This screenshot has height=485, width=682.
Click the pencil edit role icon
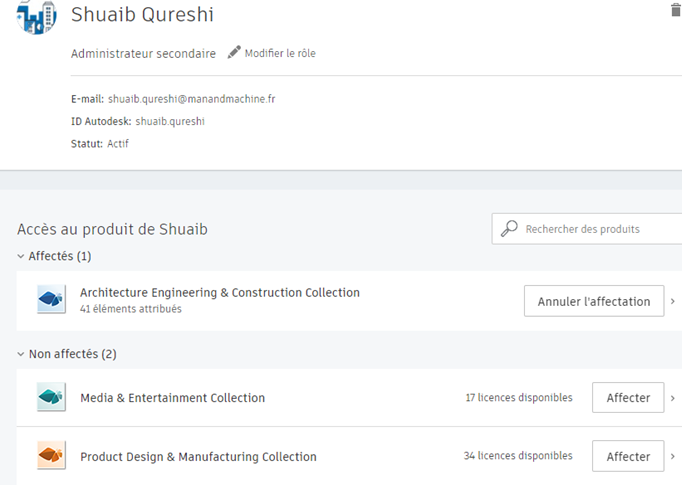click(234, 52)
